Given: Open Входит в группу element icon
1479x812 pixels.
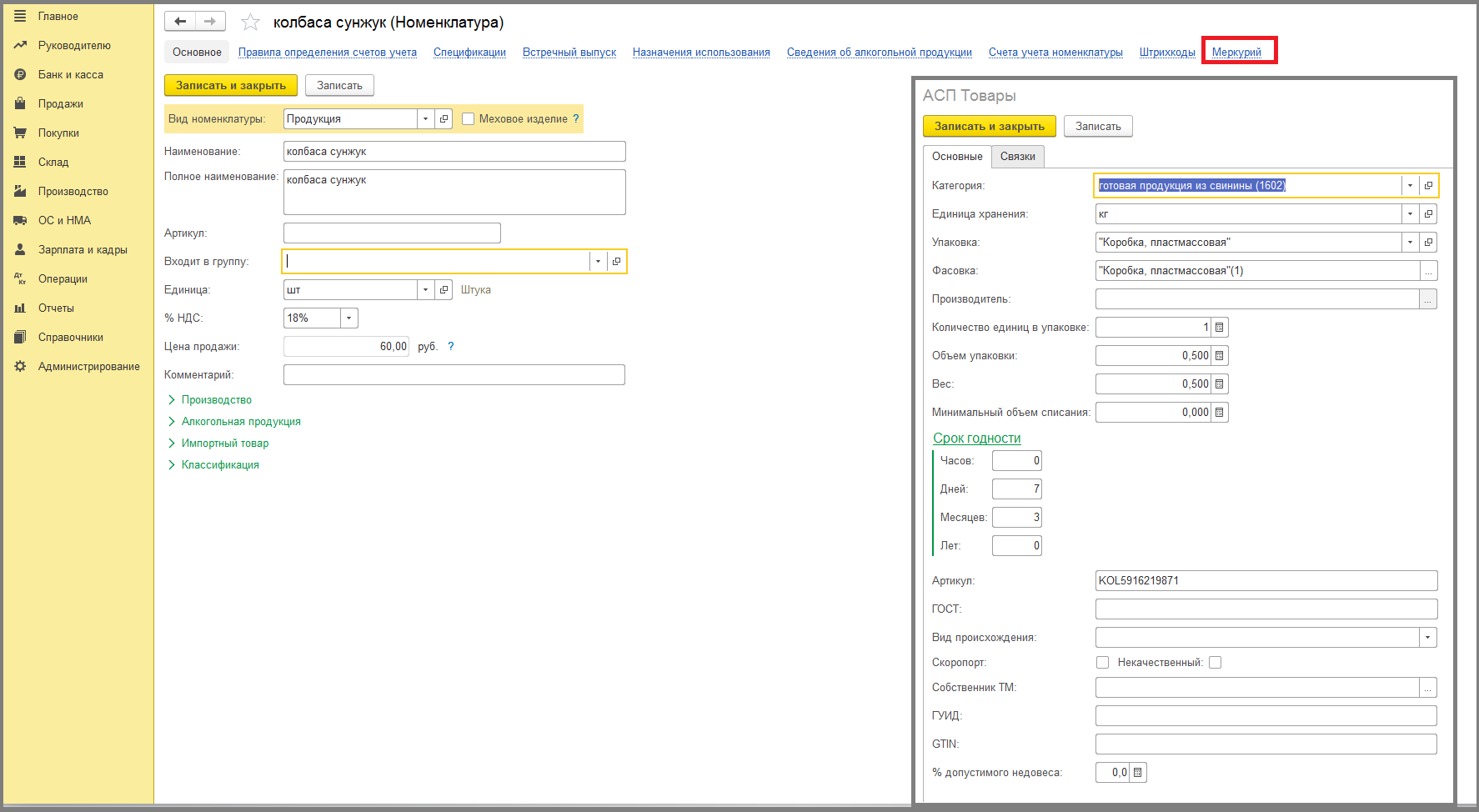Looking at the screenshot, I should 616,262.
